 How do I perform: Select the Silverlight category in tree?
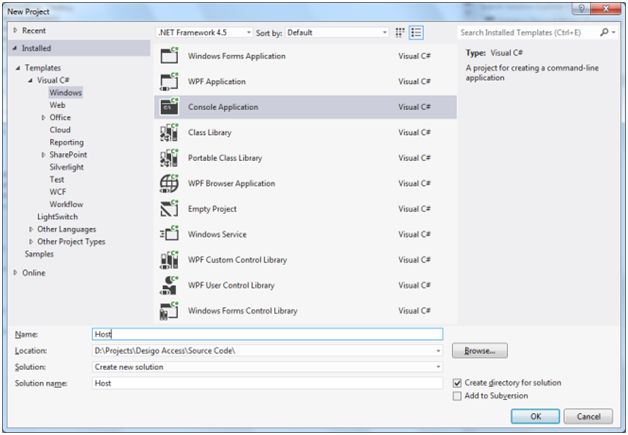pyautogui.click(x=66, y=167)
